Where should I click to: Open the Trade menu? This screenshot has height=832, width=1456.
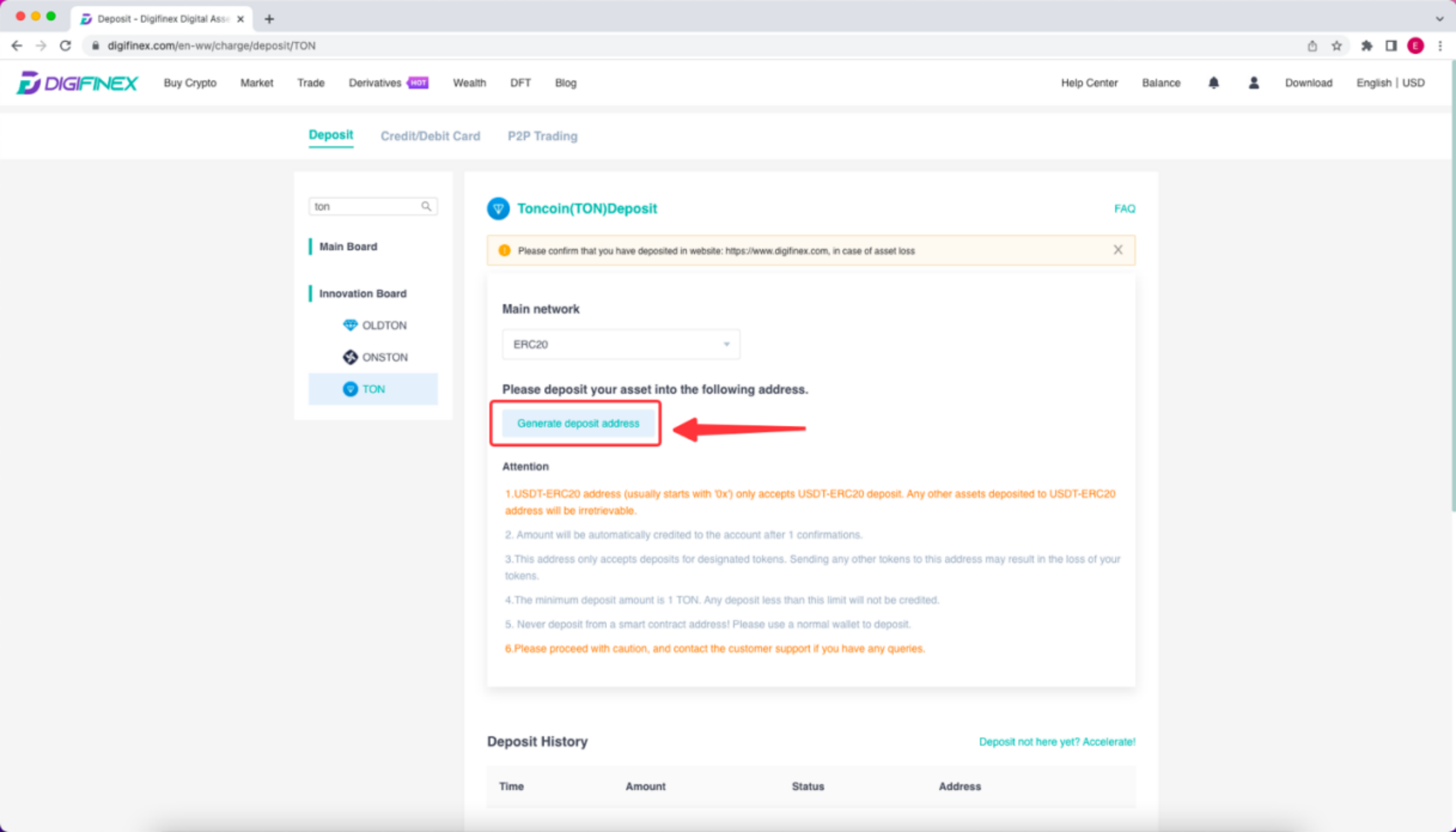tap(311, 83)
